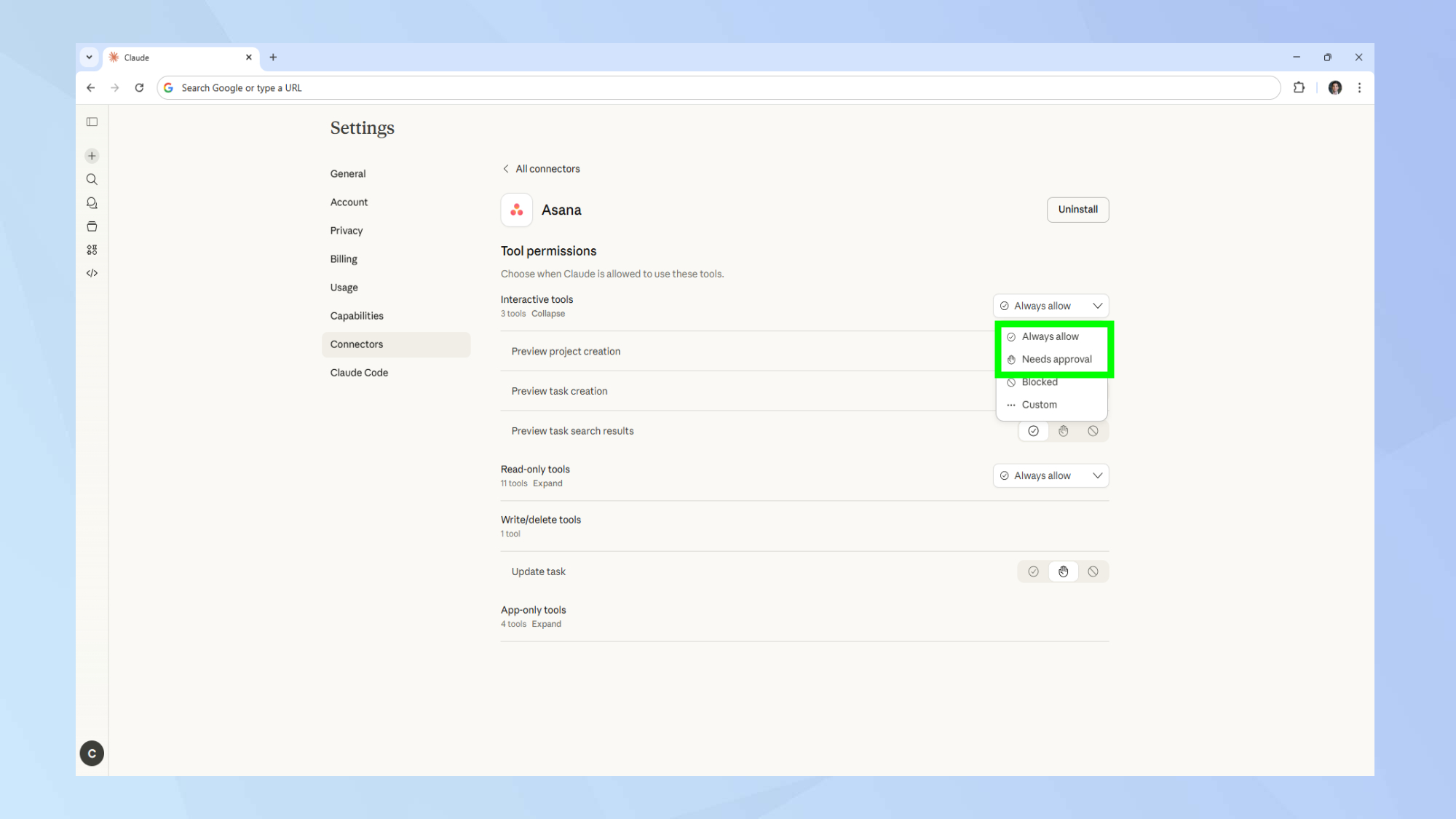Collapse the Interactive tools section
The image size is (1456, 819).
pyautogui.click(x=547, y=314)
